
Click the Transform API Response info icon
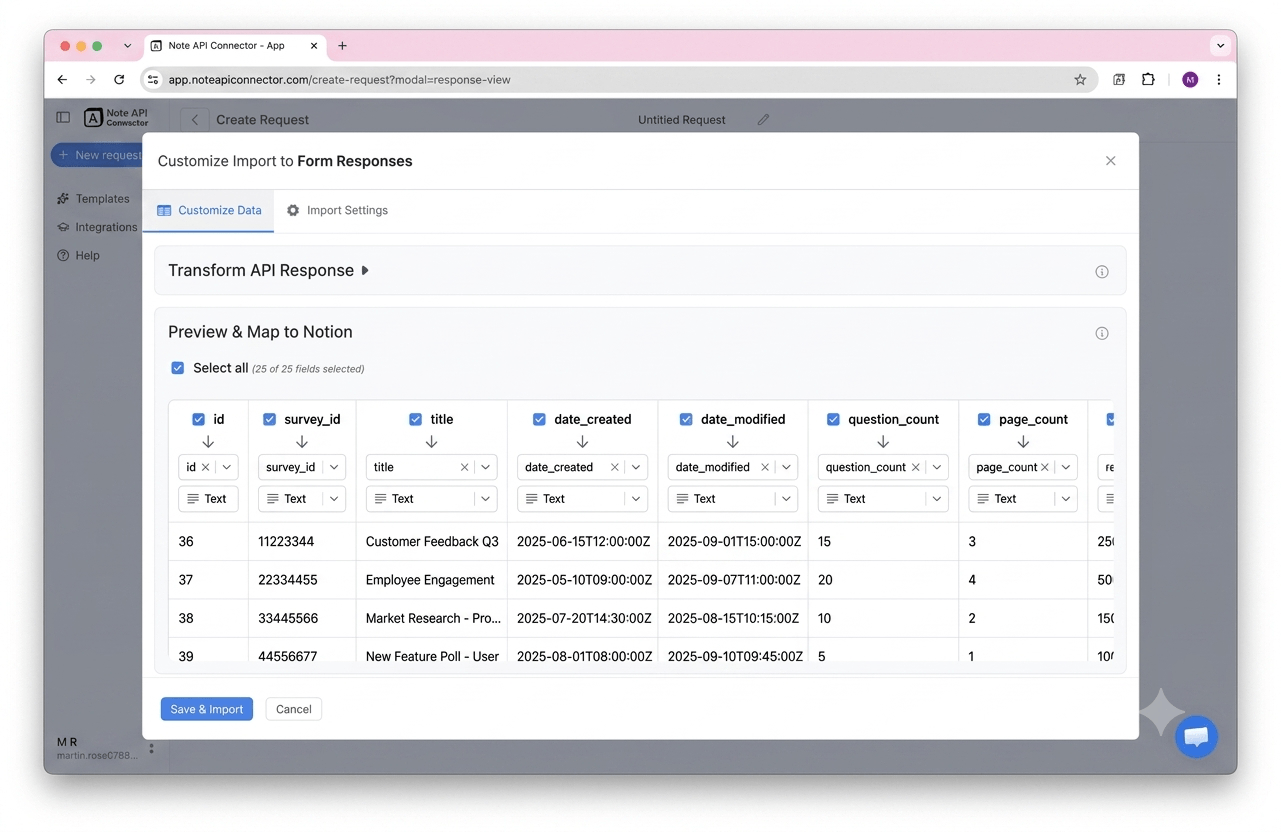1102,272
